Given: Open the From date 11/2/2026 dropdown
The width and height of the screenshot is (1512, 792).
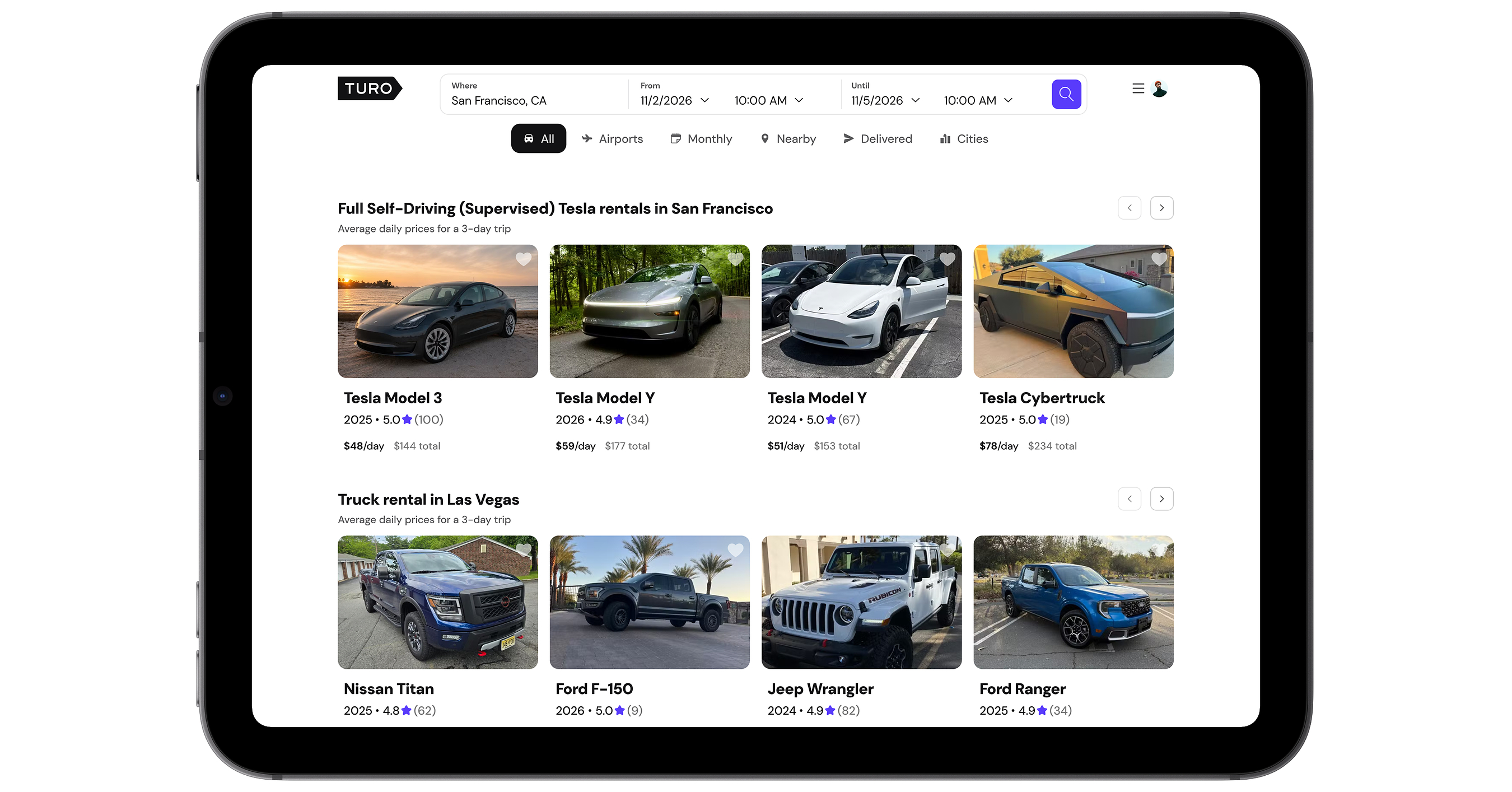Looking at the screenshot, I should (674, 100).
